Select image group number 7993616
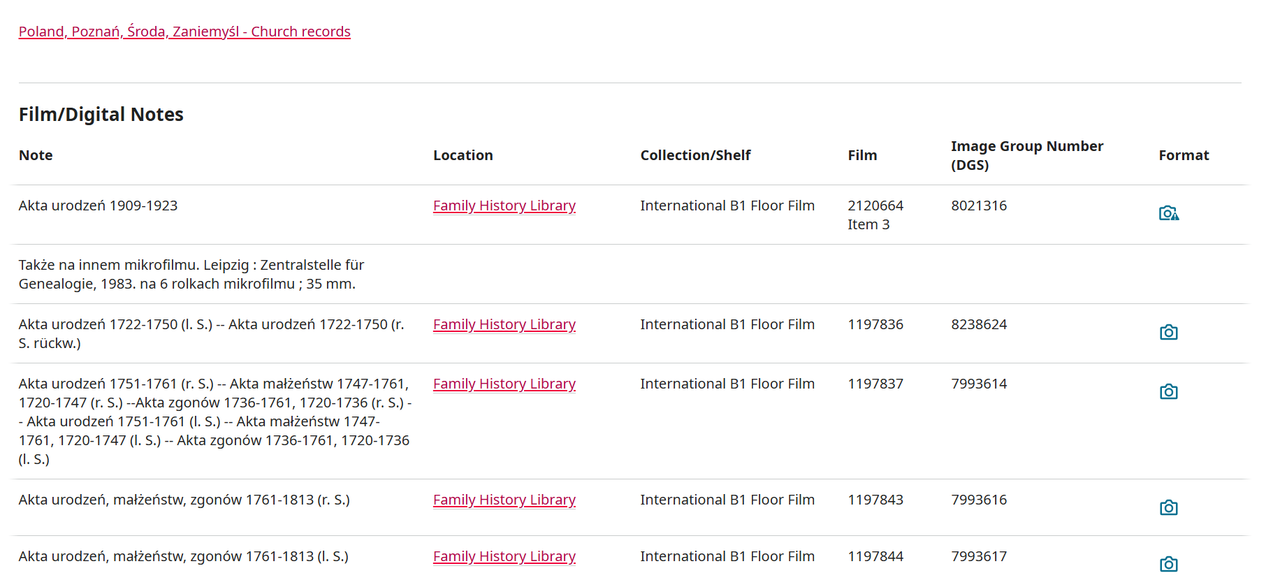This screenshot has width=1280, height=585. coord(979,499)
